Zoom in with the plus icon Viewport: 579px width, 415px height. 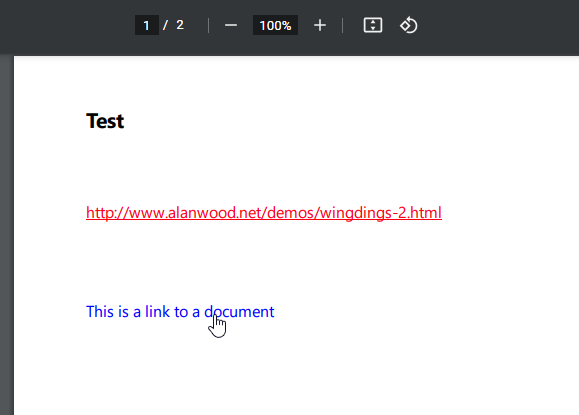320,25
